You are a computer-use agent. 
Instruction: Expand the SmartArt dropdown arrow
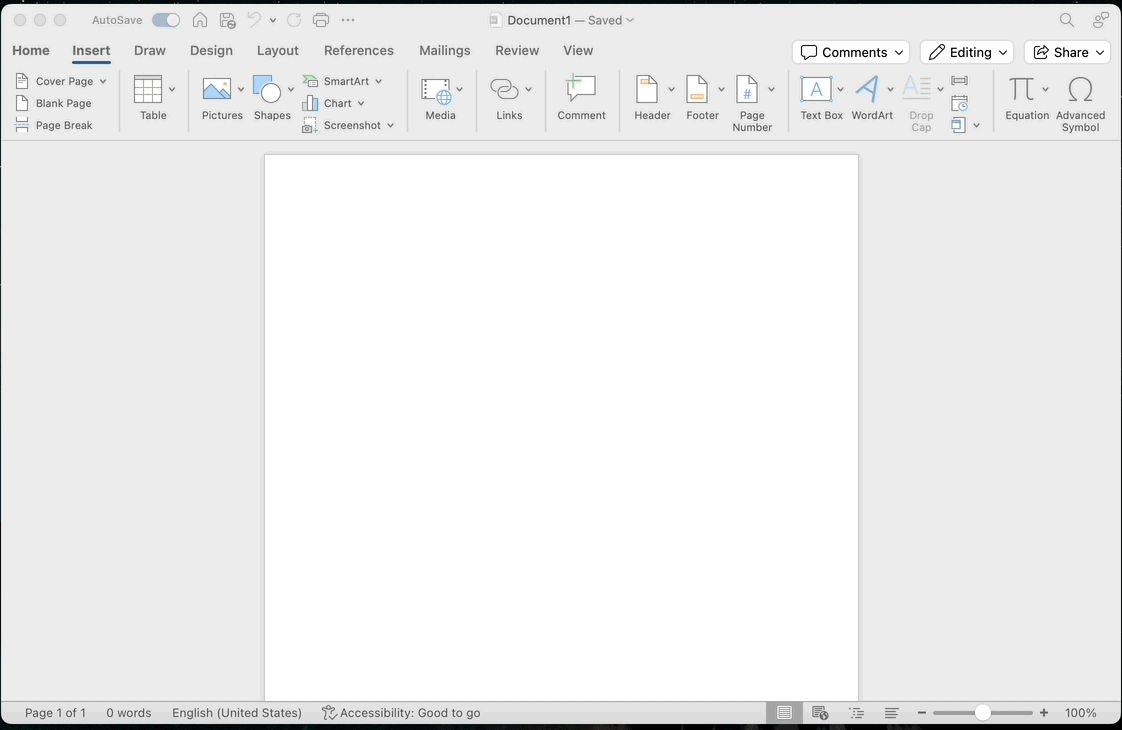379,81
